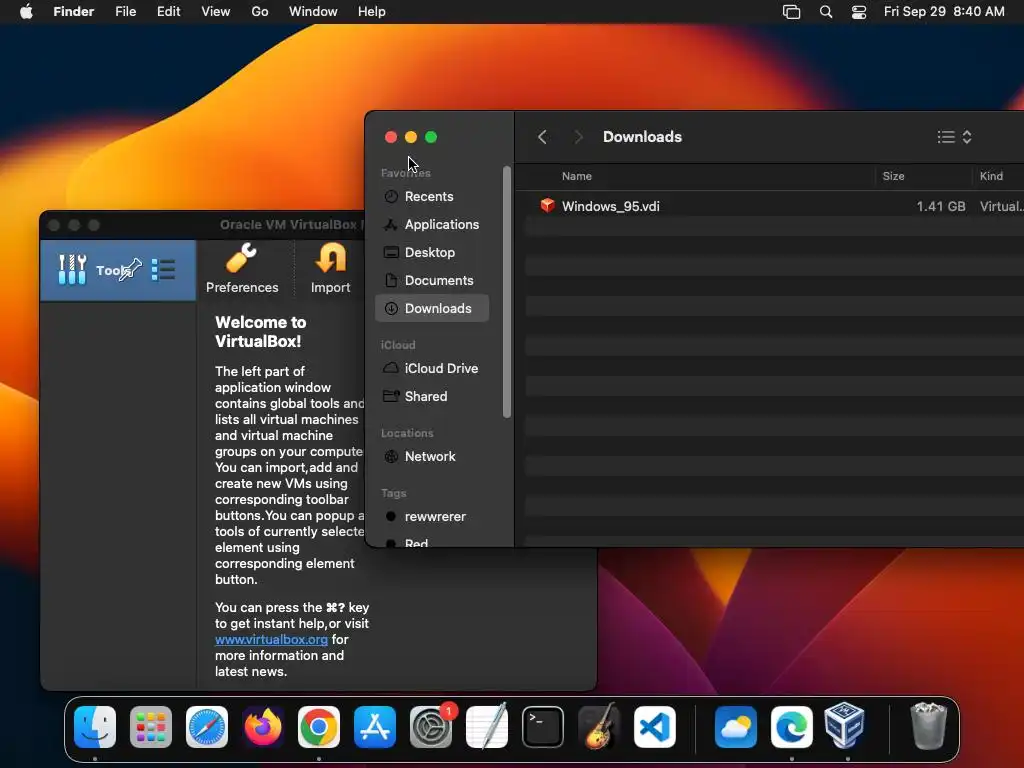Open Stage Manager icon in menu bar
This screenshot has height=768, width=1024.
(x=792, y=12)
